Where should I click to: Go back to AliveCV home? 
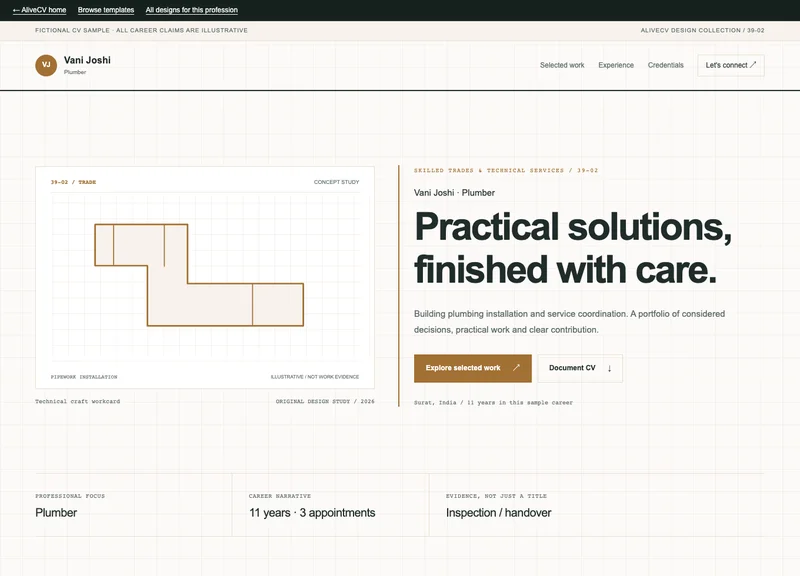click(39, 10)
